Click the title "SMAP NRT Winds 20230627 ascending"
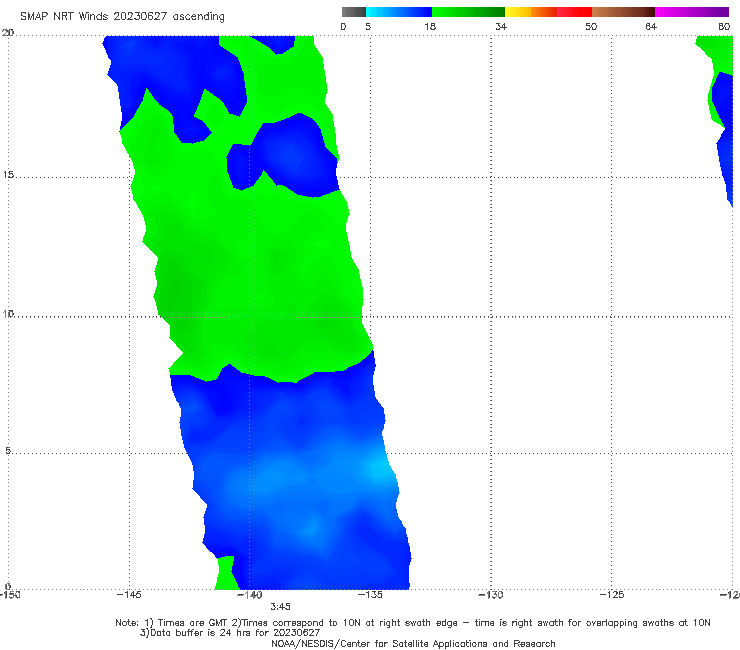 point(122,17)
